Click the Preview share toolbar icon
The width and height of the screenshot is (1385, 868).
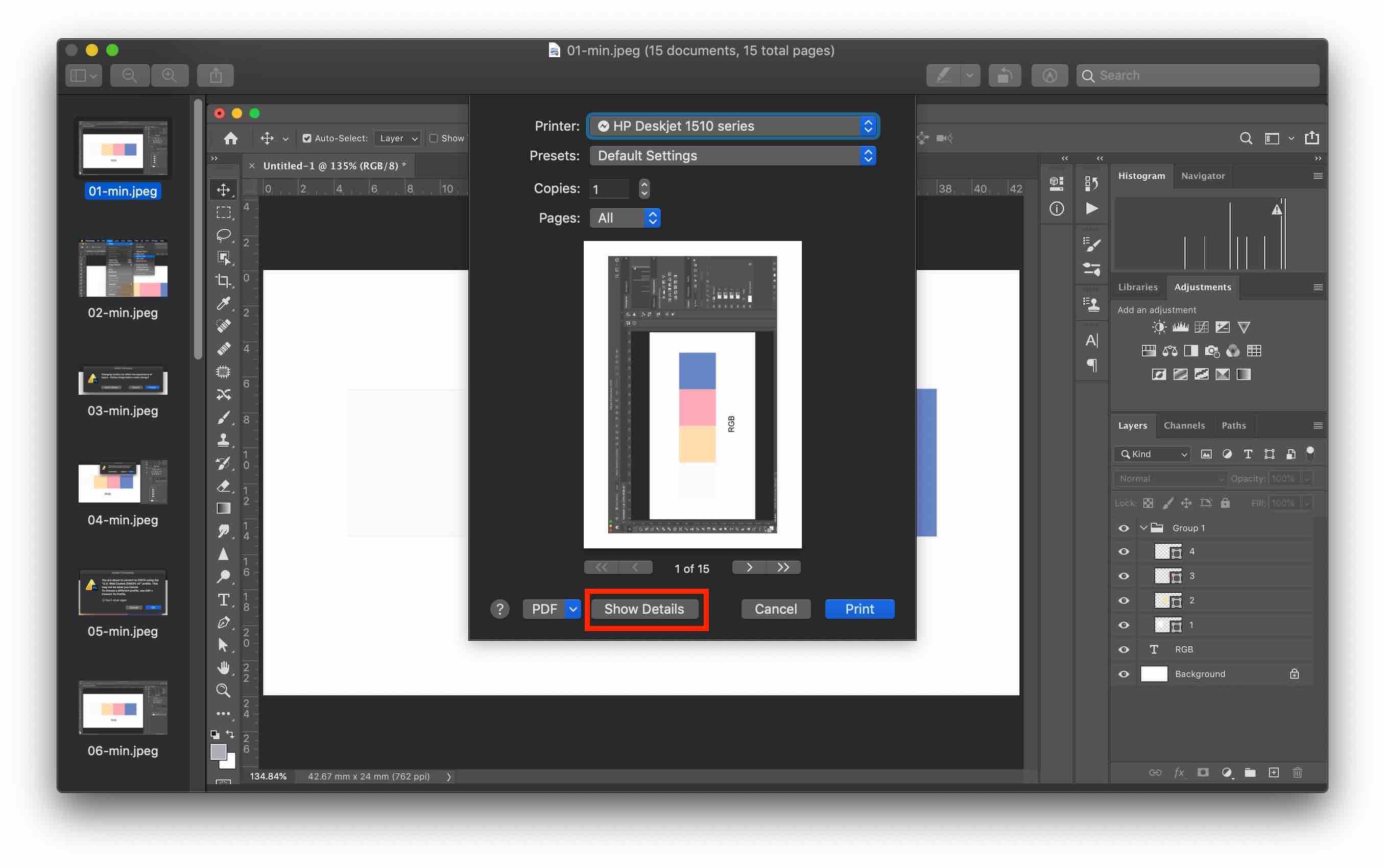216,75
